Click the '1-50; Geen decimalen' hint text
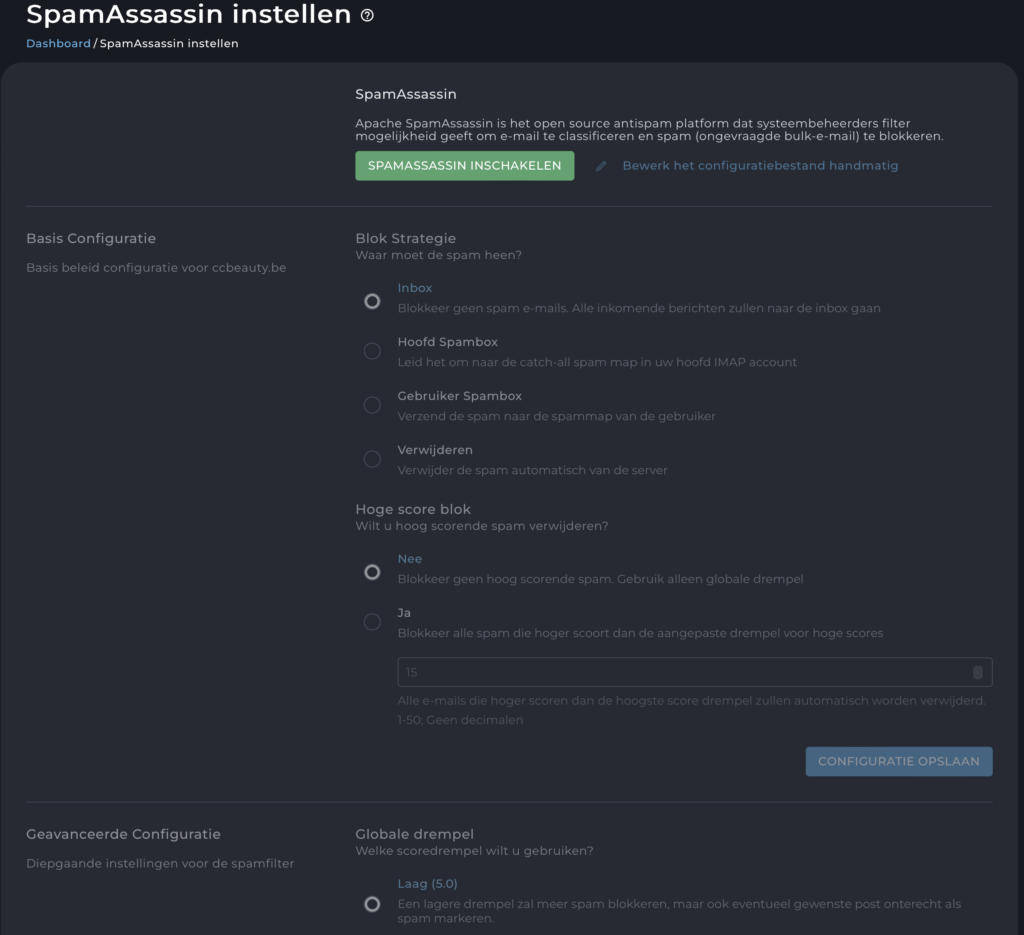This screenshot has height=935, width=1024. coord(460,720)
